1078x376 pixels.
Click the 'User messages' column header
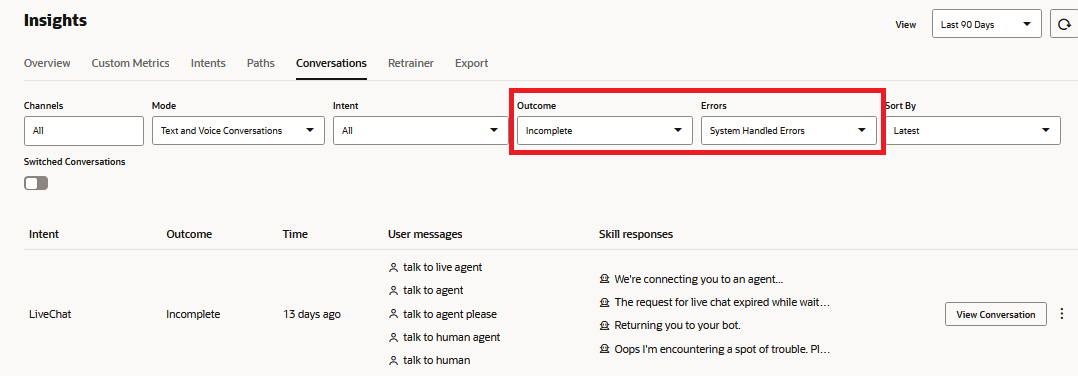(425, 234)
